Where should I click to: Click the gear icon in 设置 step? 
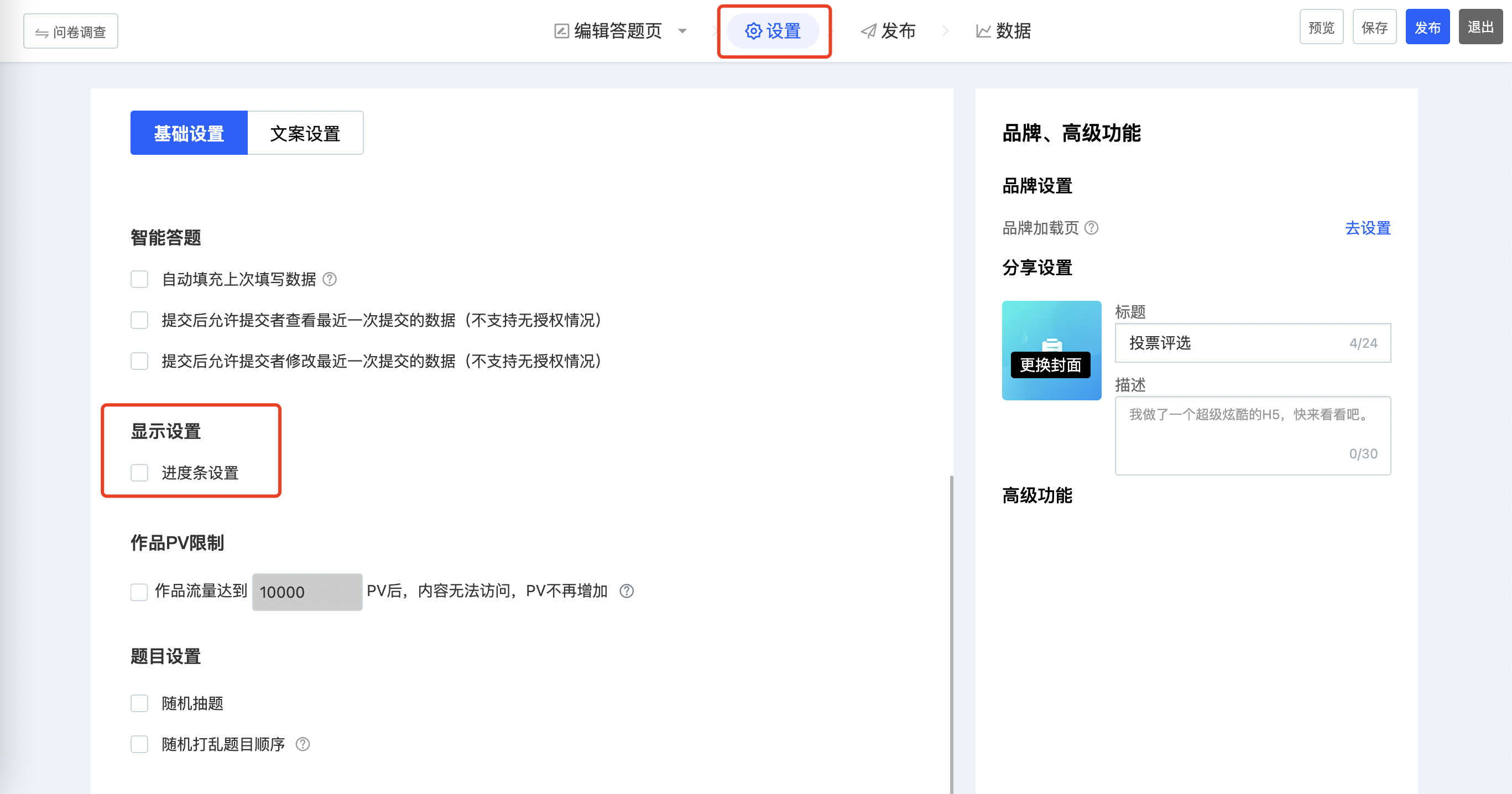point(753,31)
